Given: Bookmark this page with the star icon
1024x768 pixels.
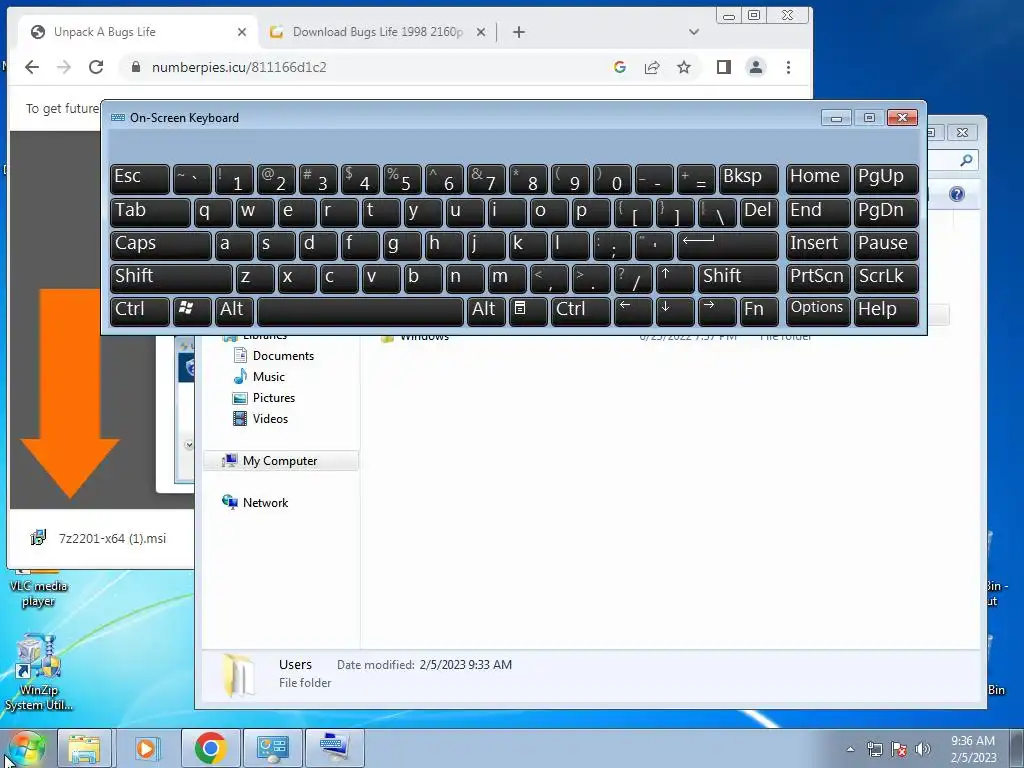Looking at the screenshot, I should (683, 67).
